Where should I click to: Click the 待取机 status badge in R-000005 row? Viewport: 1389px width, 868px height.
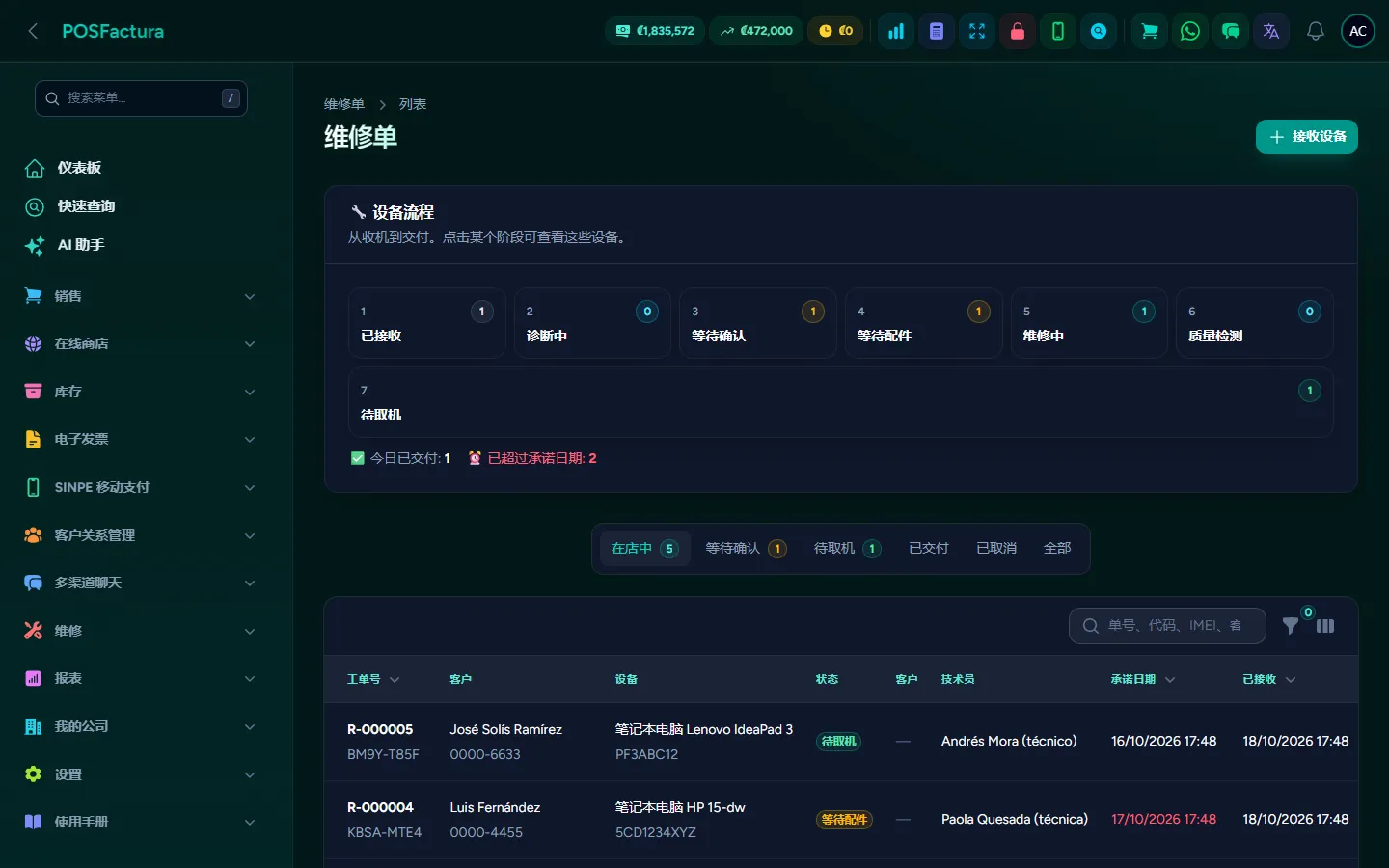click(838, 742)
